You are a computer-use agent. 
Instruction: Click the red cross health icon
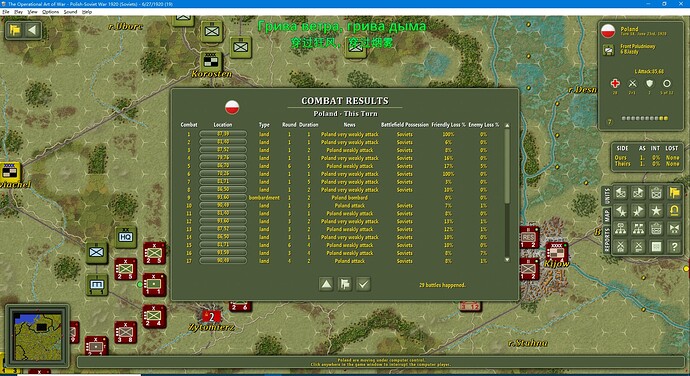[x=615, y=83]
